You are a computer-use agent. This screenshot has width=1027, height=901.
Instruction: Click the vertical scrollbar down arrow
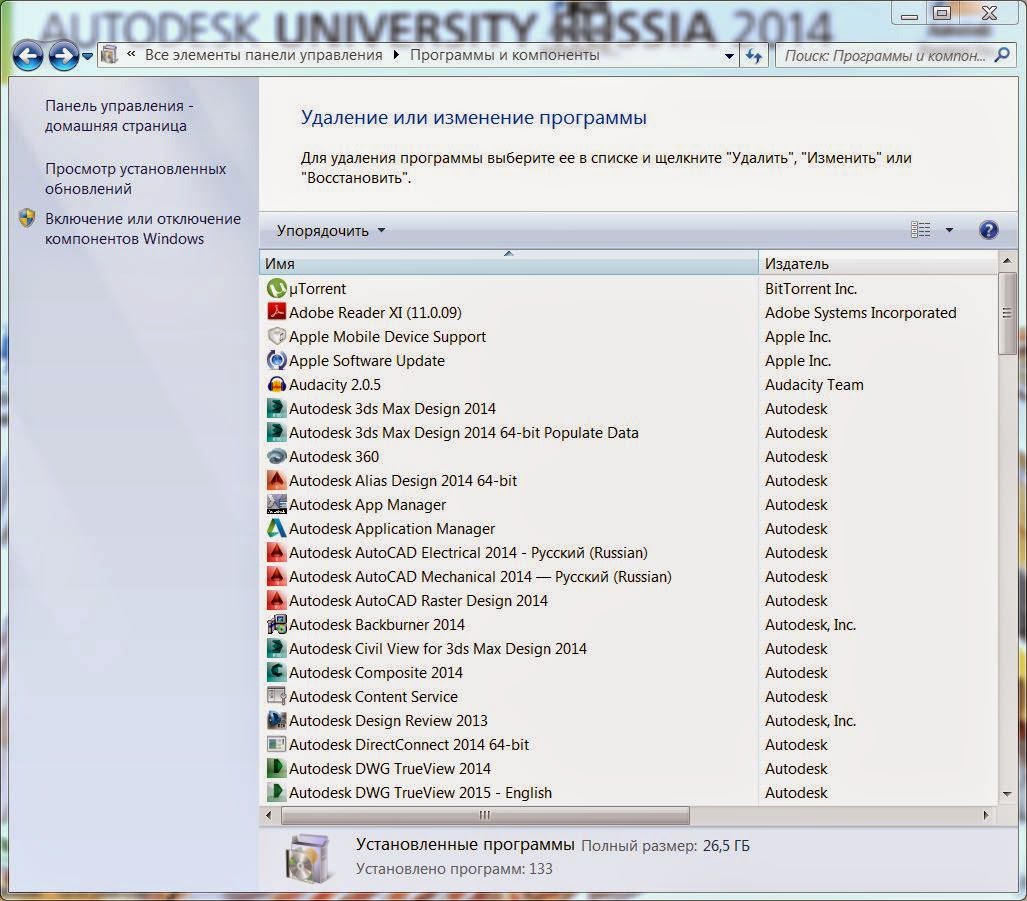coord(1007,794)
